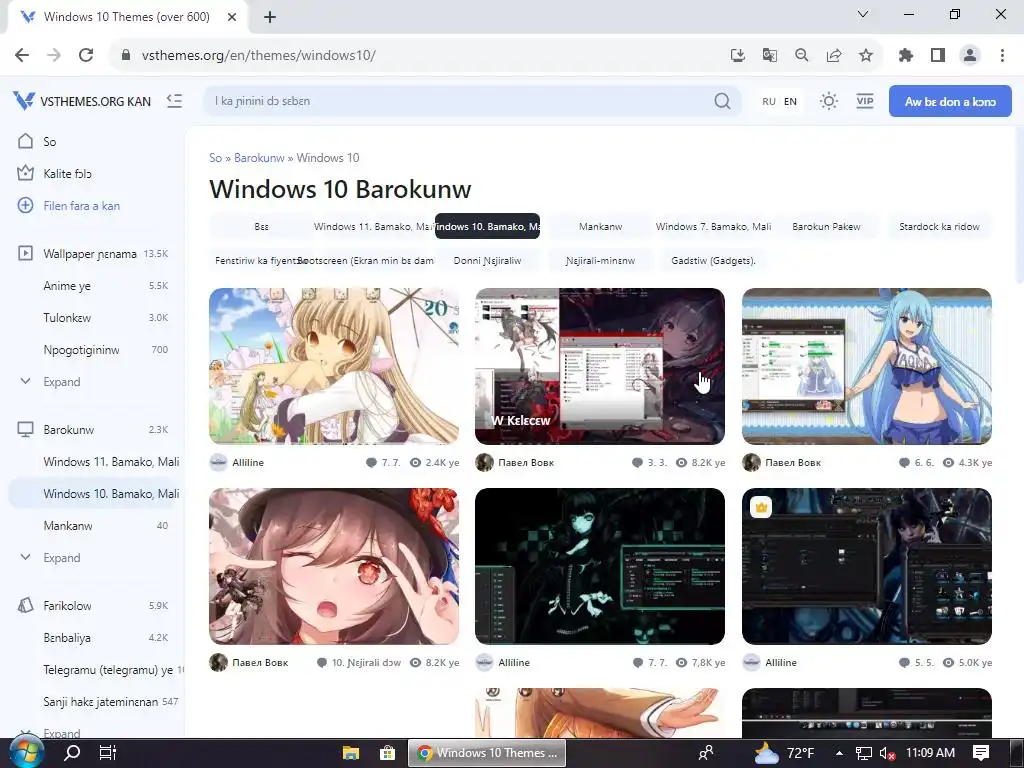The height and width of the screenshot is (768, 1024).
Task: Click comments icon for 10. Nɛjirali dɔw
Action: [x=321, y=662]
